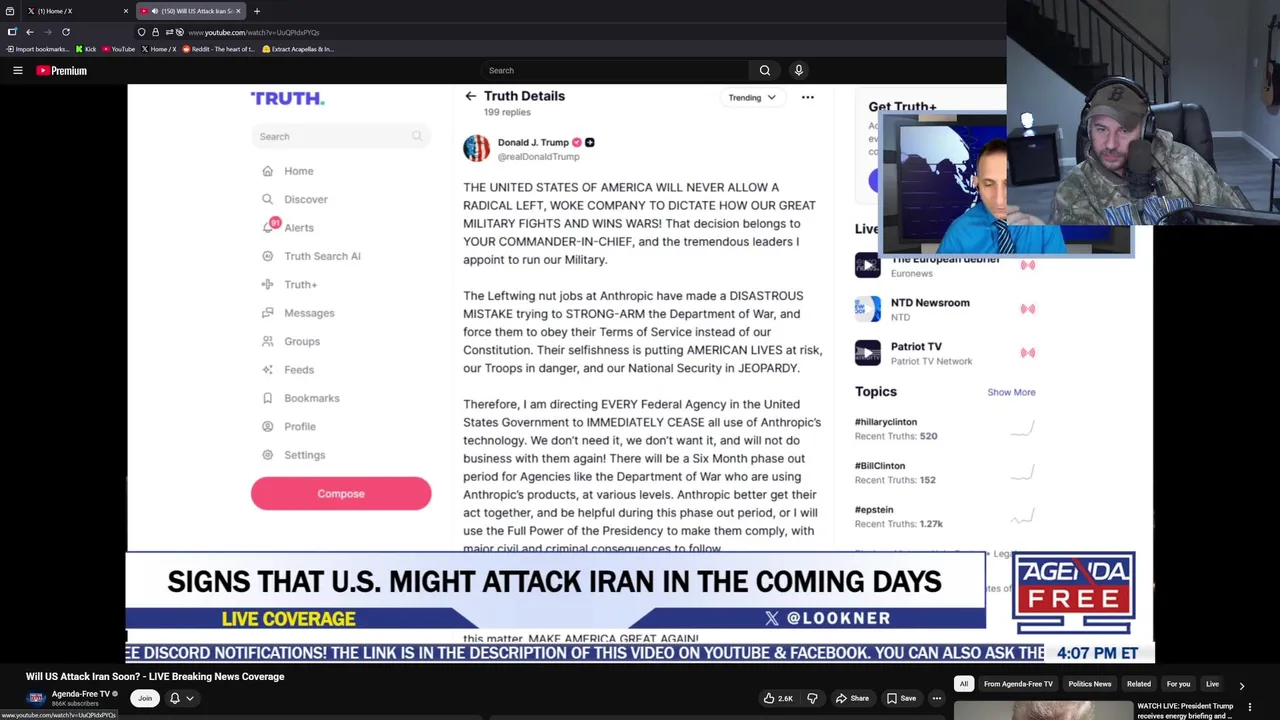1280x720 pixels.
Task: Open options for the WATCH LIVE President Trump video
Action: click(1249, 707)
